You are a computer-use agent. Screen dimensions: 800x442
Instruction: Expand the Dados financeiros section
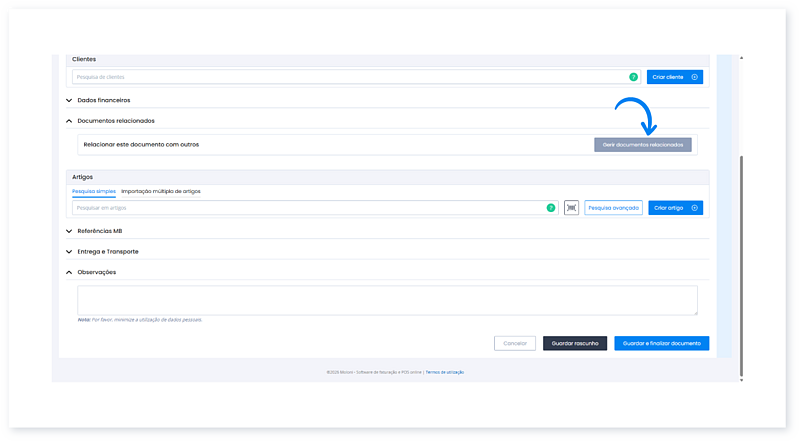click(x=69, y=100)
